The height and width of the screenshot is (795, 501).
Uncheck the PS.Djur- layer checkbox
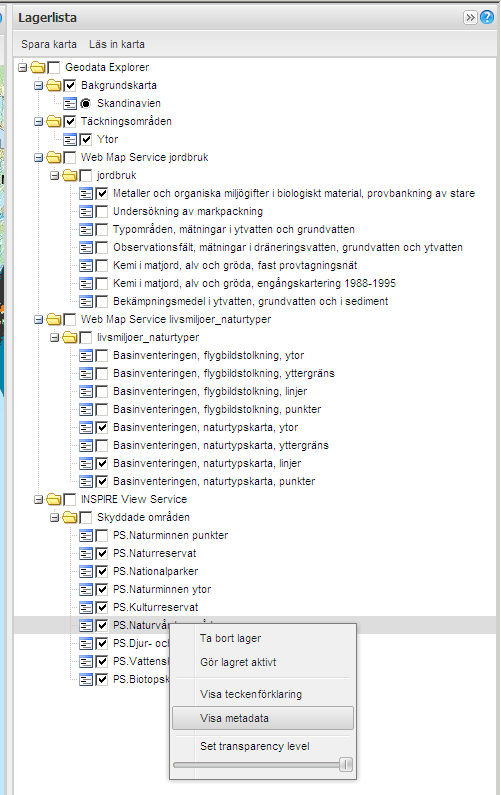[x=102, y=643]
